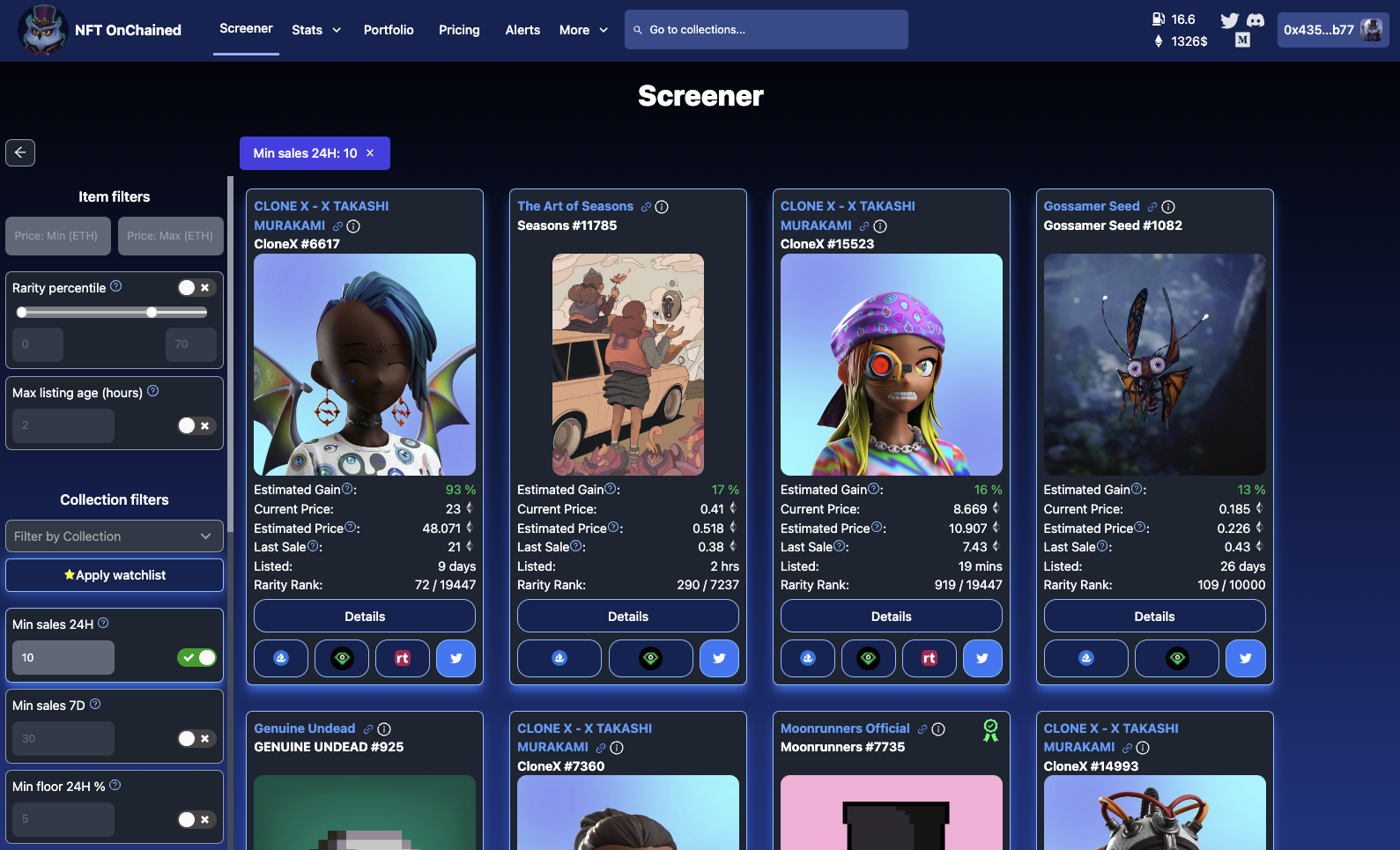
Task: Open the Portfolio page
Action: 389,30
